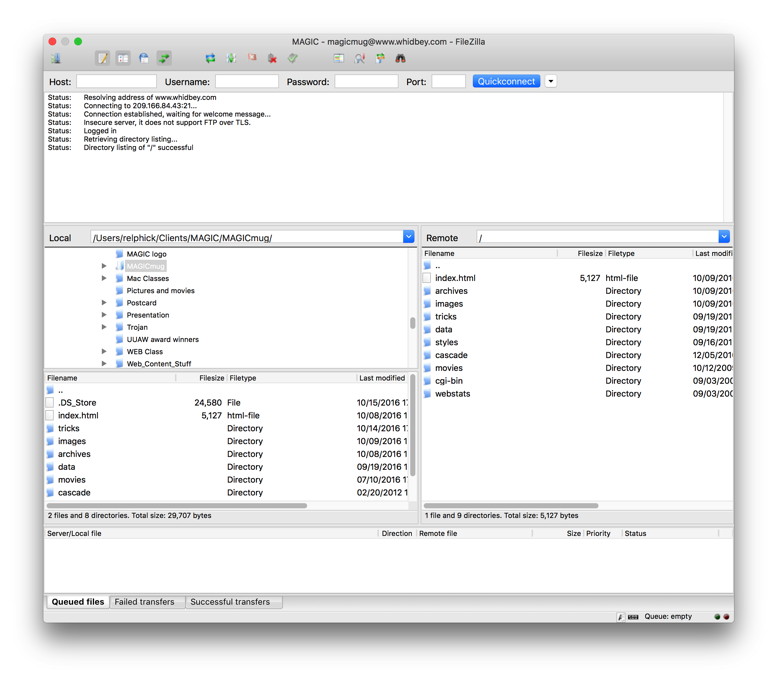Click the remote file list horizontal scrollbar
Image resolution: width=780 pixels, height=675 pixels.
tap(510, 505)
